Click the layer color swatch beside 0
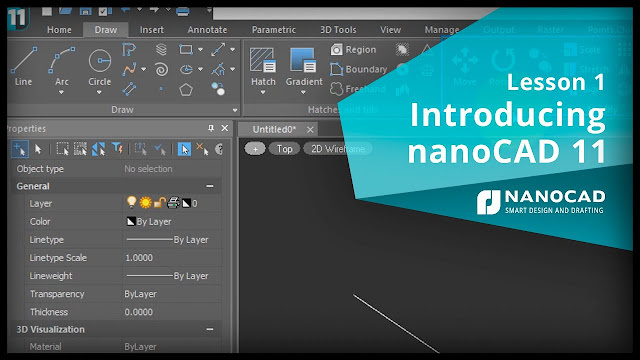Viewport: 640px width, 360px height. [x=186, y=203]
